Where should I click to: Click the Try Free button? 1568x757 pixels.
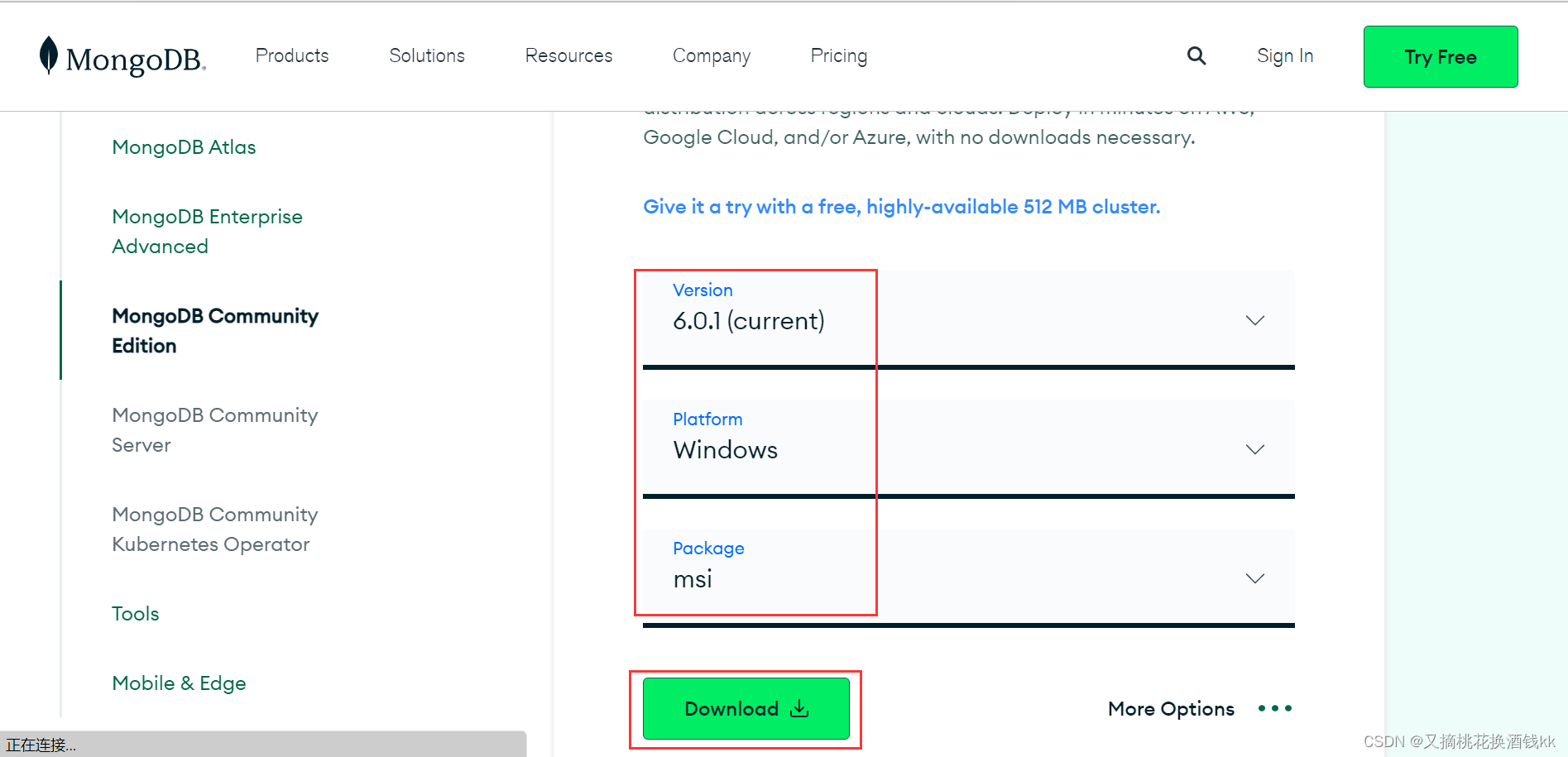(1440, 56)
